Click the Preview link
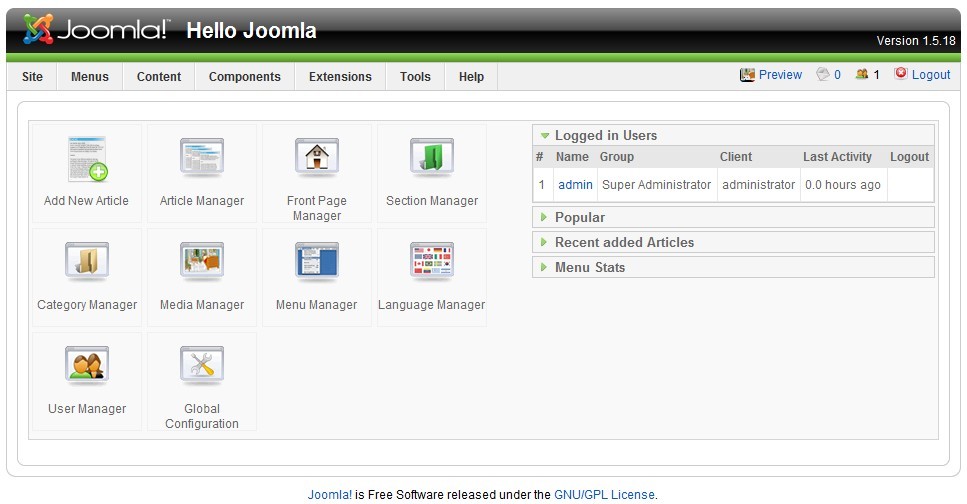Image resolution: width=967 pixels, height=504 pixels. click(x=780, y=75)
